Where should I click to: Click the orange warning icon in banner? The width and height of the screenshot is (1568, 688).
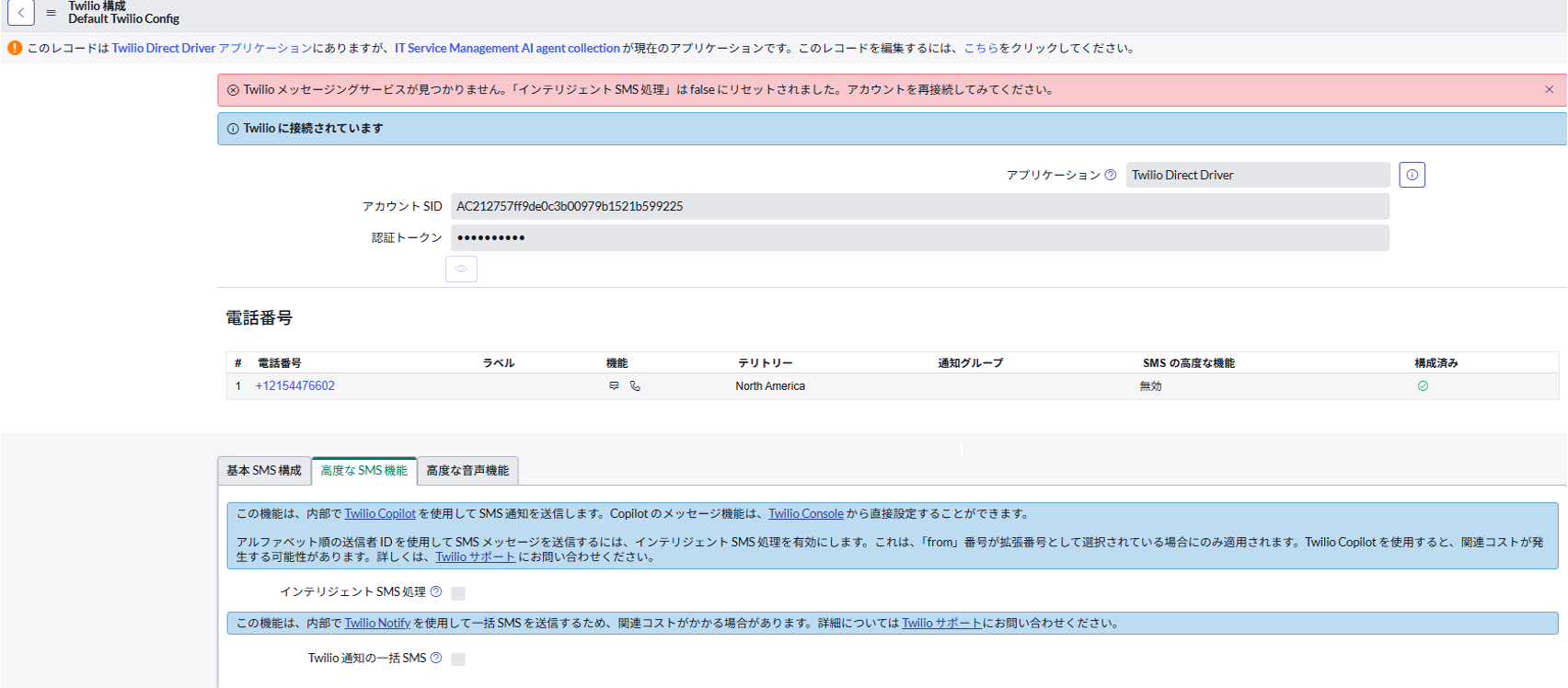coord(15,48)
